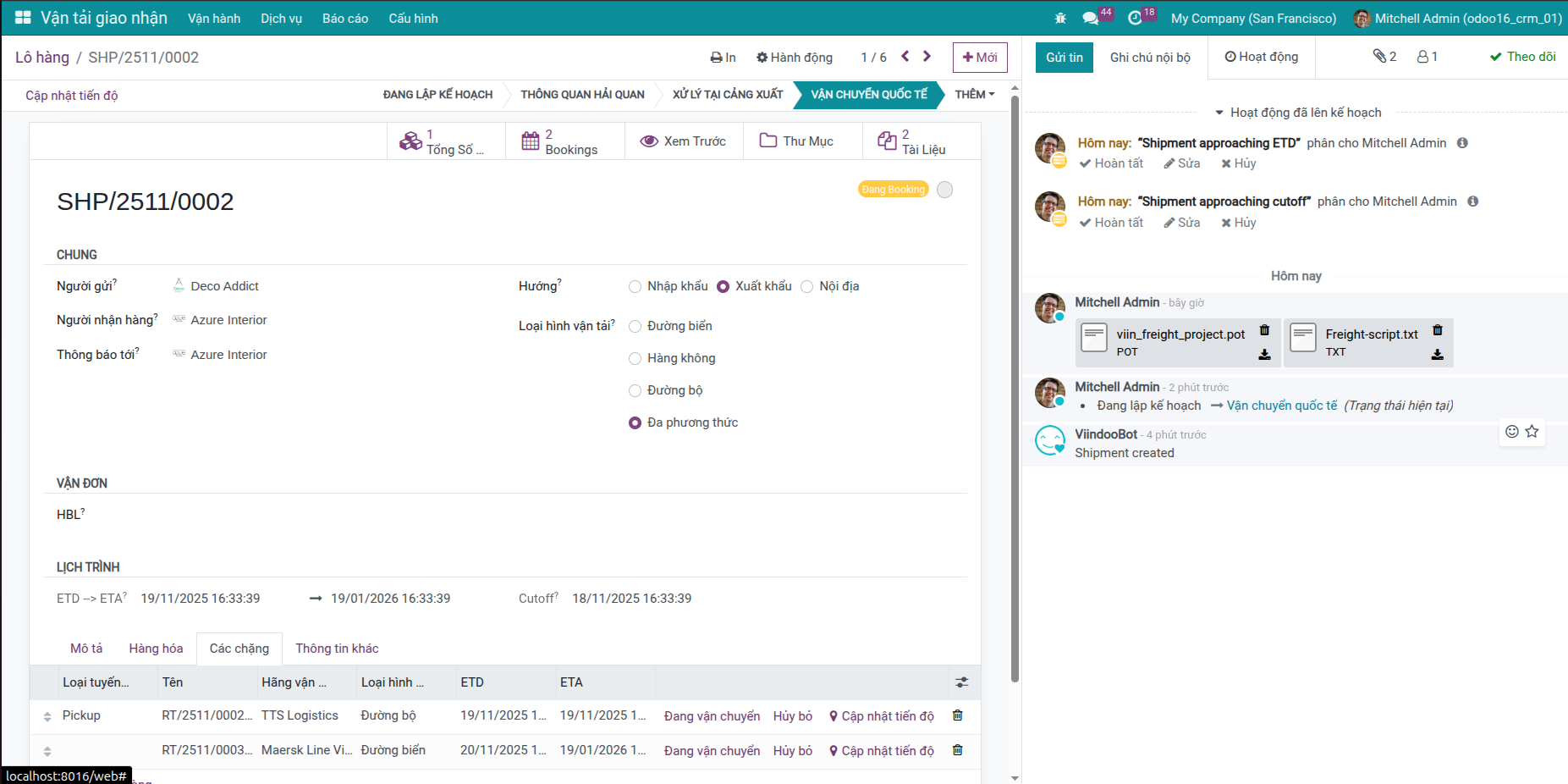Download the viin_freight_project.pot attachment
This screenshot has height=784, width=1568.
(x=1264, y=355)
